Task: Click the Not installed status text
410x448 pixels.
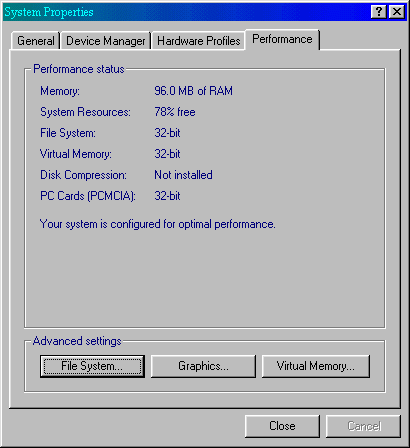Action: 183,175
